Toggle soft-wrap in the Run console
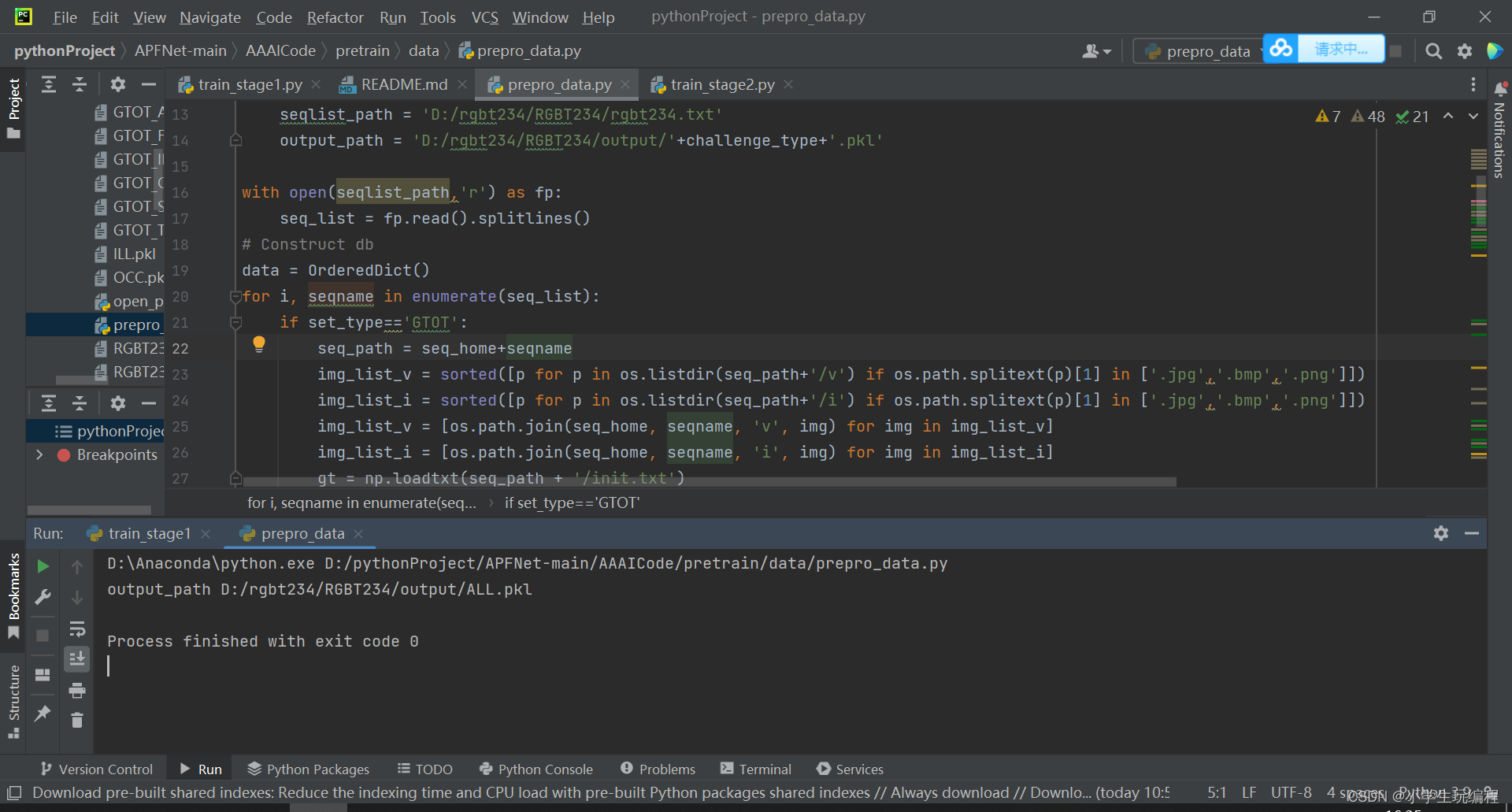Image resolution: width=1512 pixels, height=812 pixels. click(77, 628)
